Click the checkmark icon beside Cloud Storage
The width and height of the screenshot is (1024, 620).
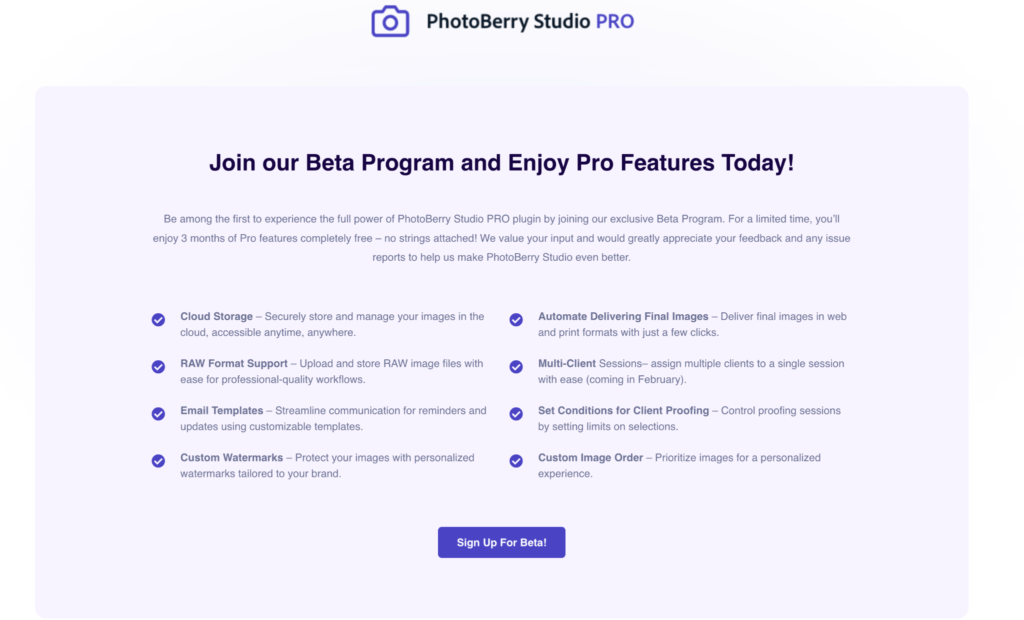(158, 320)
